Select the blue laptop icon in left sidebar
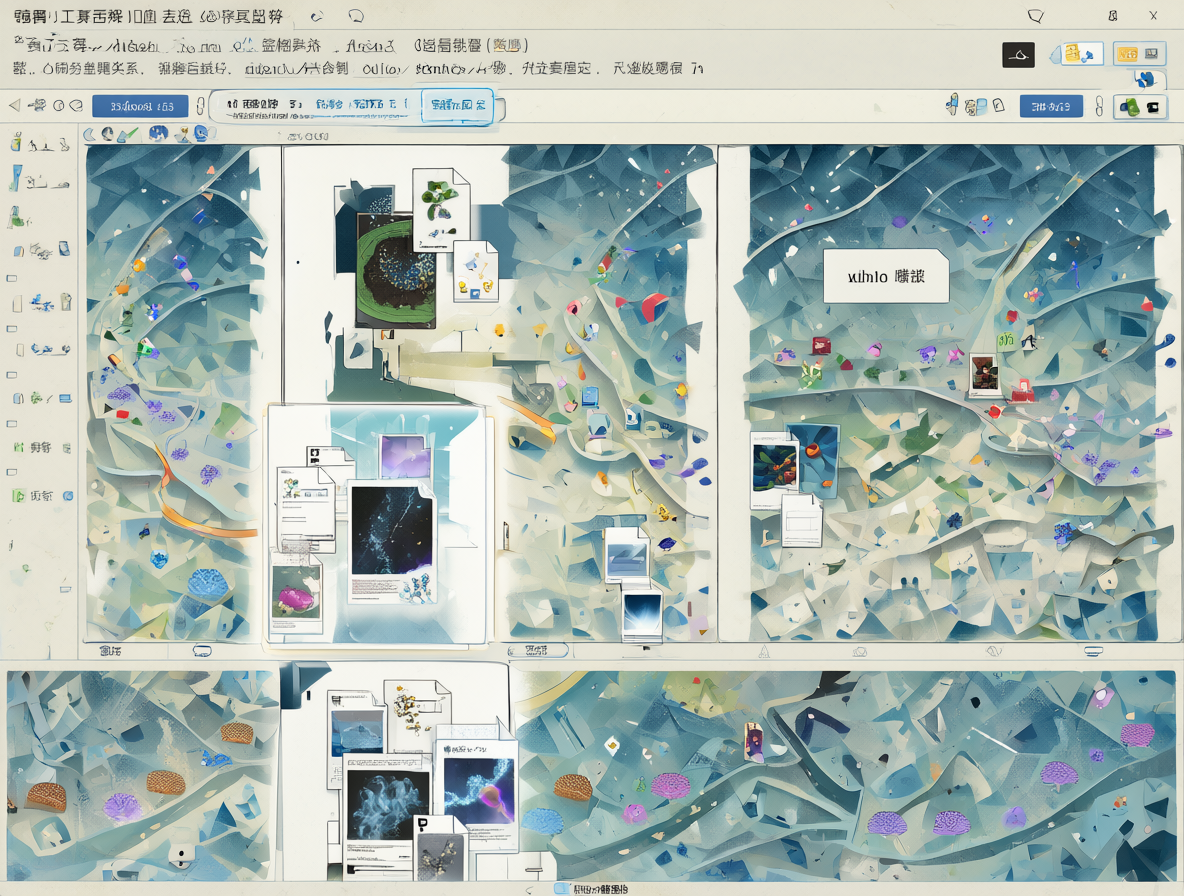Viewport: 1184px width, 896px height. coord(66,398)
